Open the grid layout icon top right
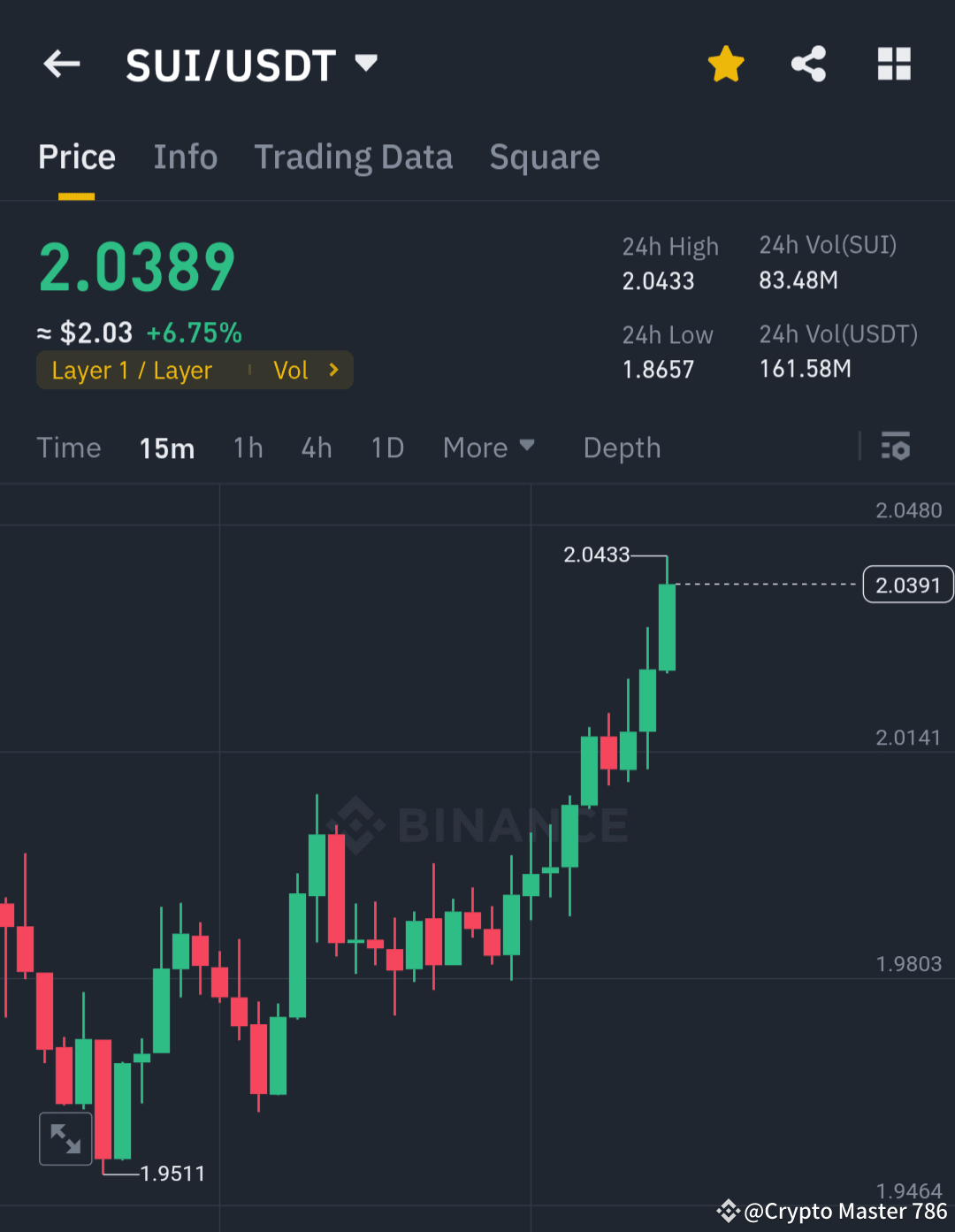Screen dimensions: 955x1232 [893, 64]
